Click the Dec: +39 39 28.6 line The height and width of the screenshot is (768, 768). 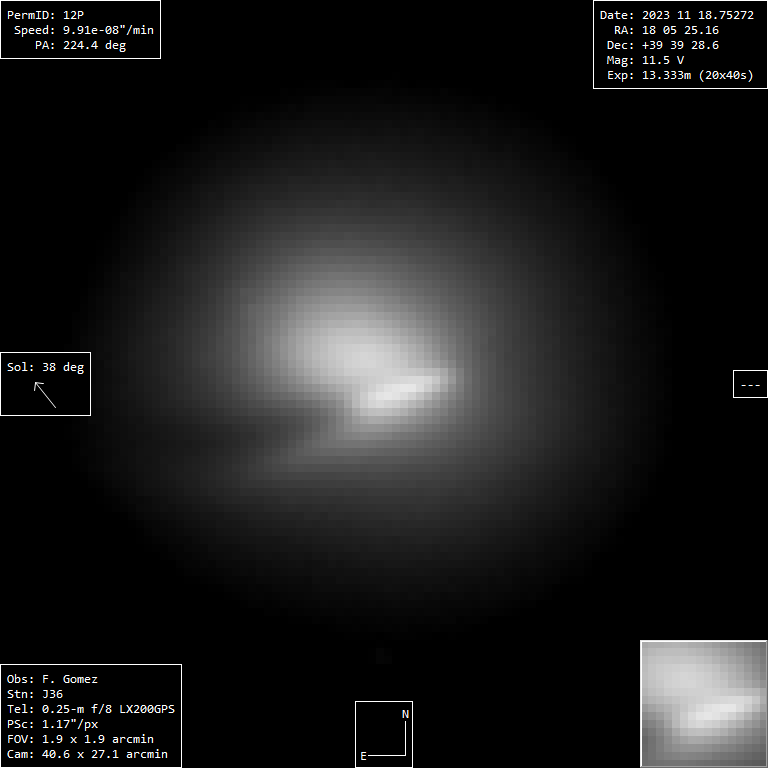click(663, 45)
